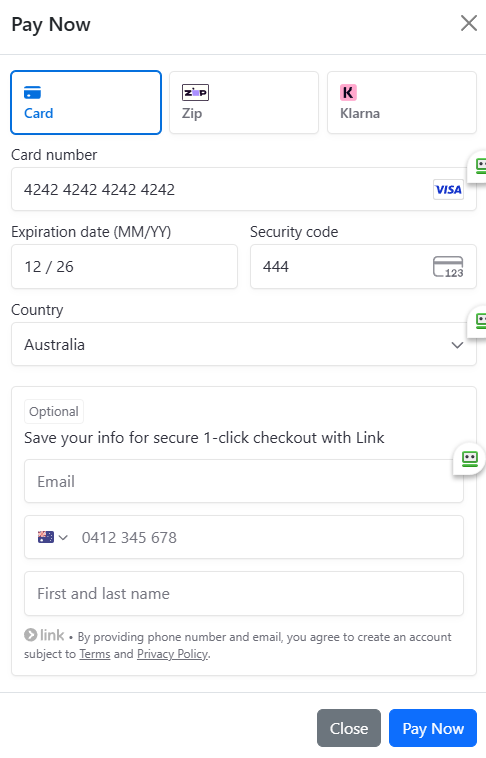Open the Country dropdown showing Australia
Viewport: 486px width, 758px height.
tap(244, 344)
